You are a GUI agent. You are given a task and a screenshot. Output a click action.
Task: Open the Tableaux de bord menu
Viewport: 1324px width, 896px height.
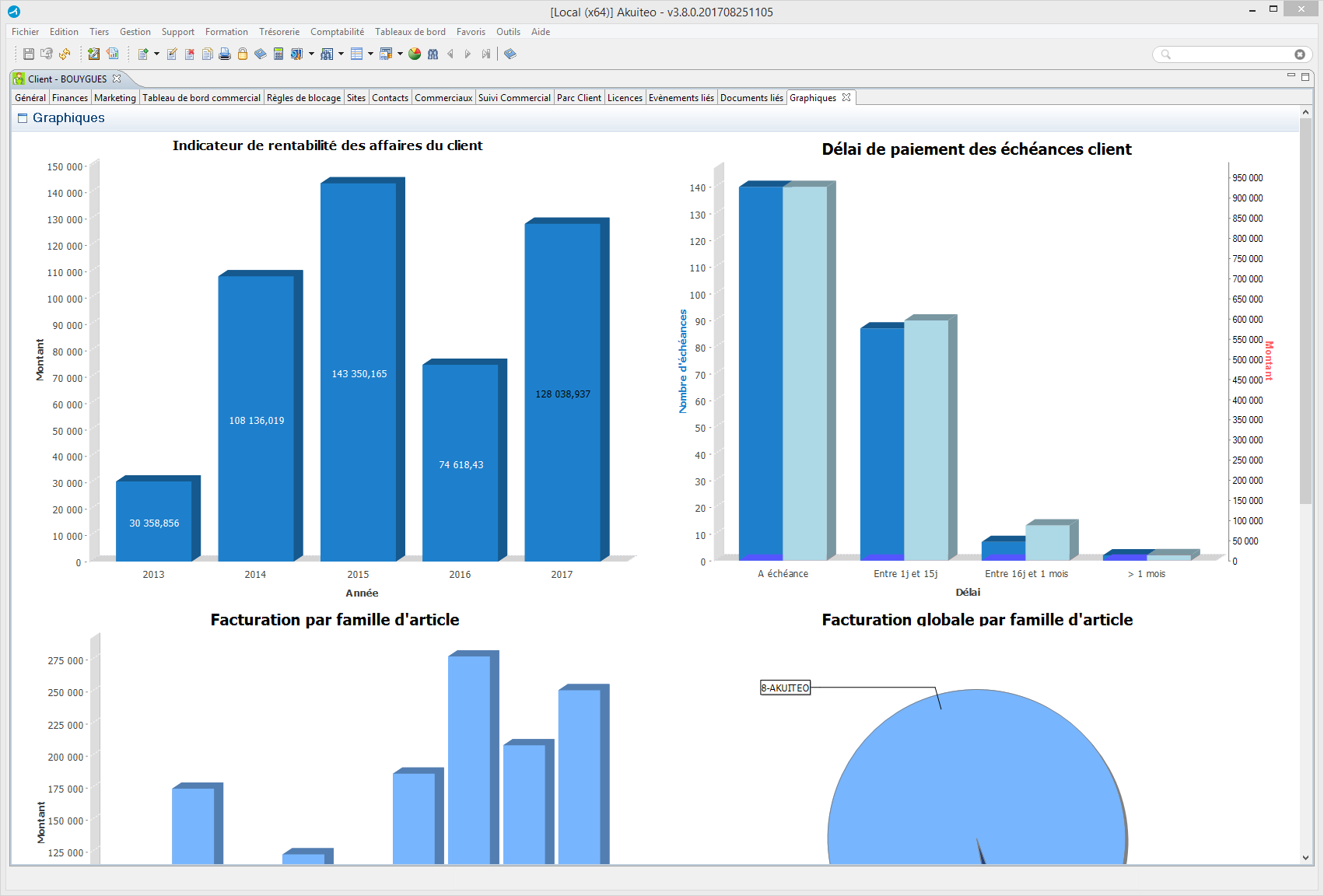[x=410, y=32]
